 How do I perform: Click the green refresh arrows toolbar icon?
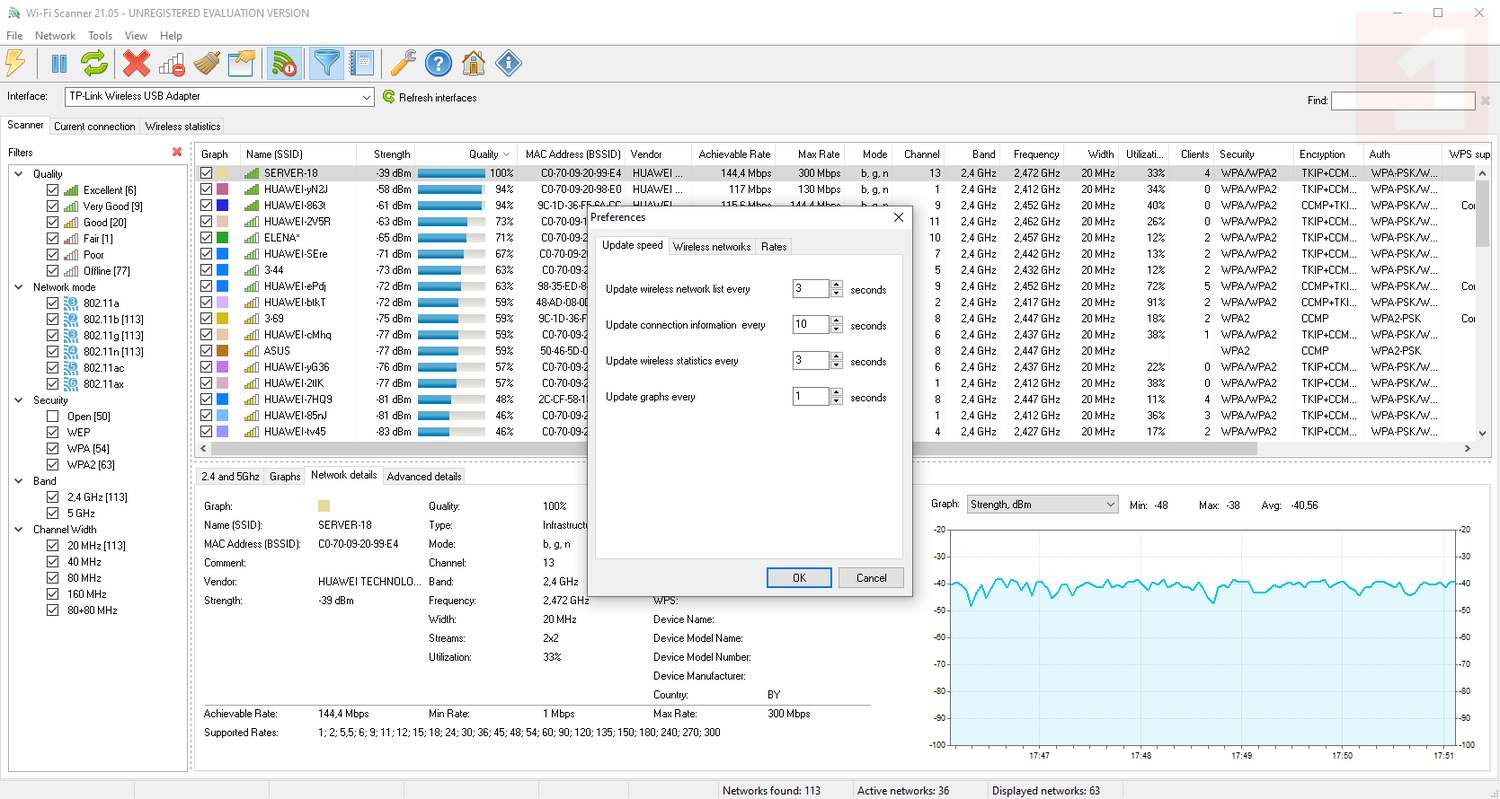coord(94,64)
